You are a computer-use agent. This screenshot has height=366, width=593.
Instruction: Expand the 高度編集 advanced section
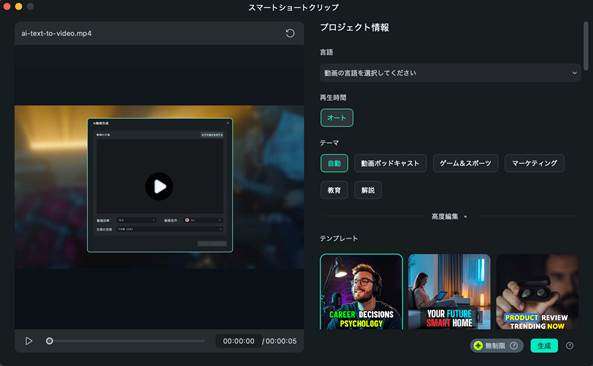(449, 217)
